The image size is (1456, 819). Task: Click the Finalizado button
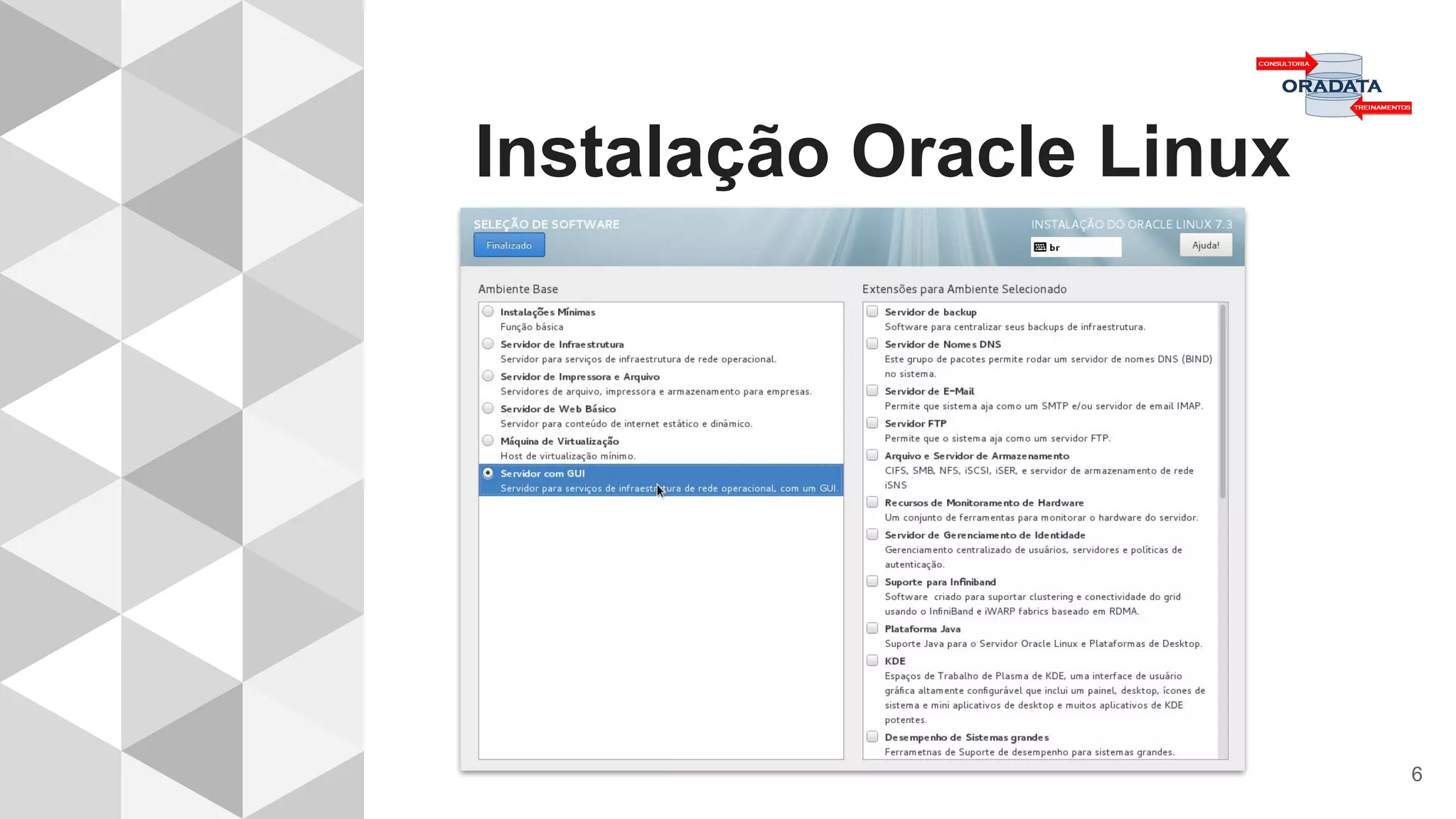coord(509,245)
